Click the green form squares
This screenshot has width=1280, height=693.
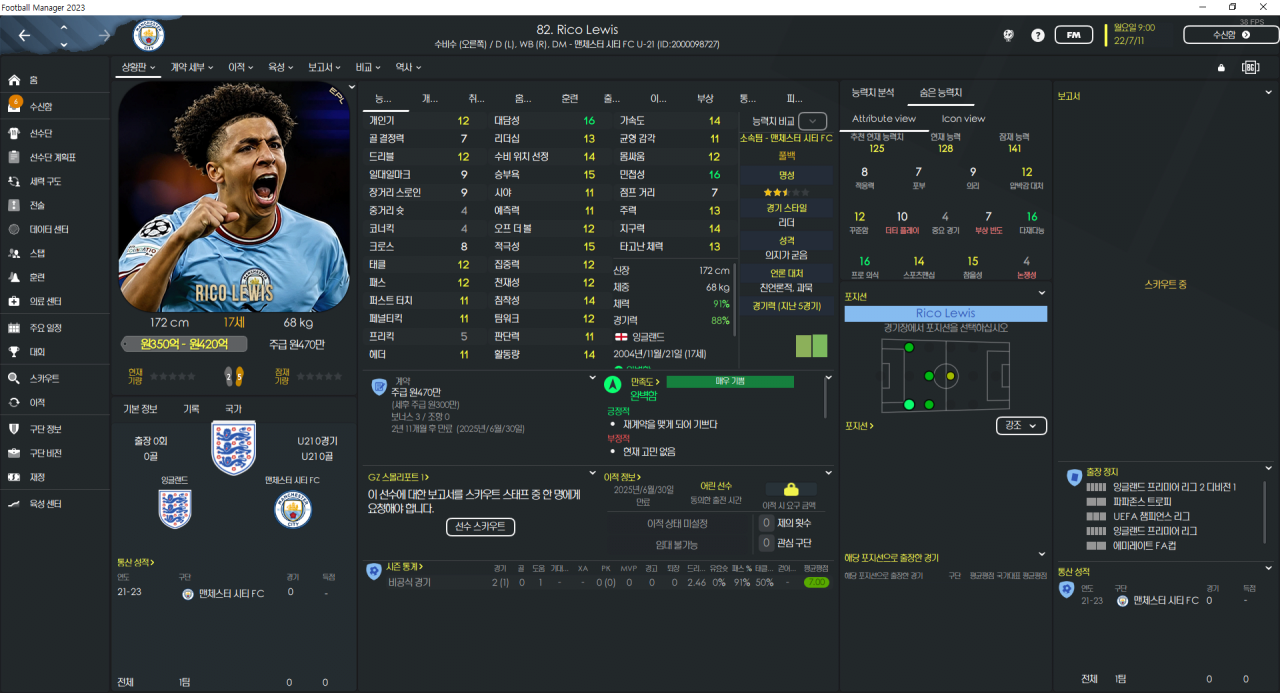point(812,346)
